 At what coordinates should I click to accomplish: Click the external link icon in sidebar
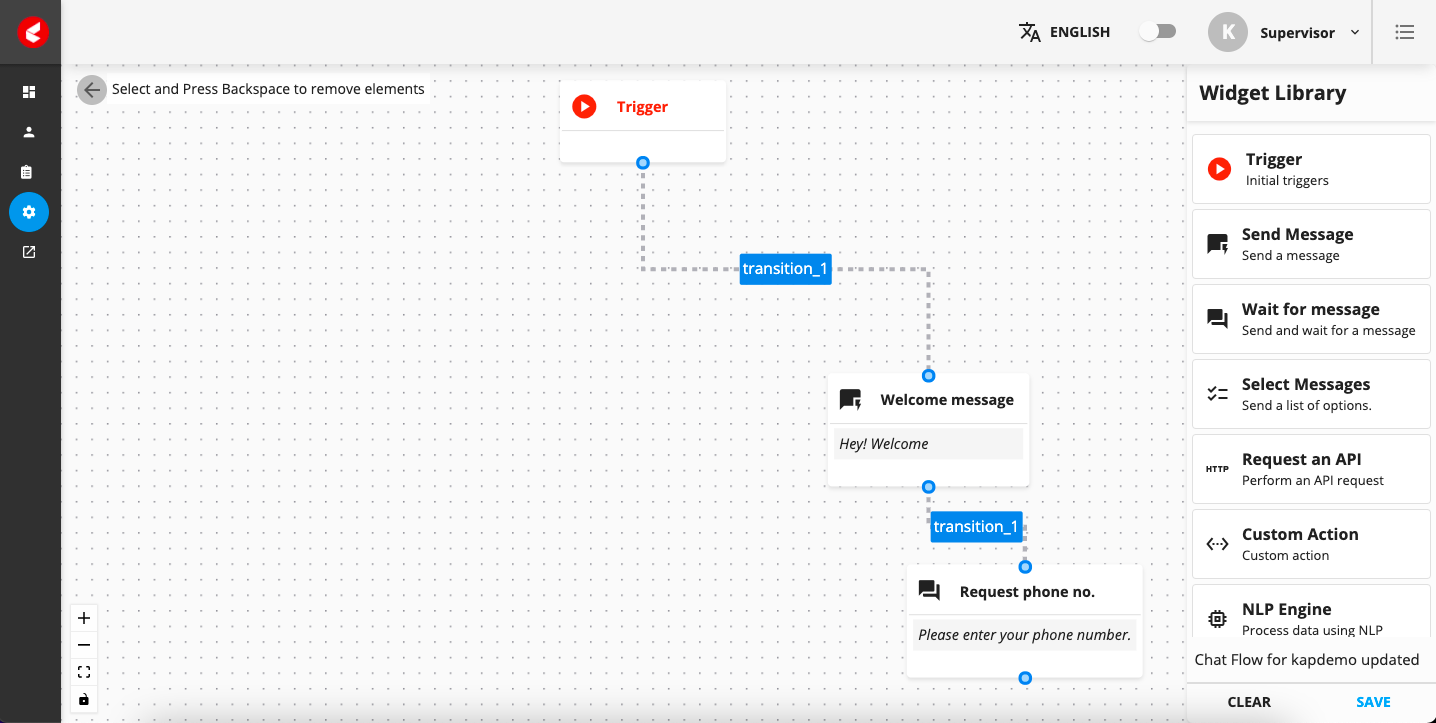(29, 252)
